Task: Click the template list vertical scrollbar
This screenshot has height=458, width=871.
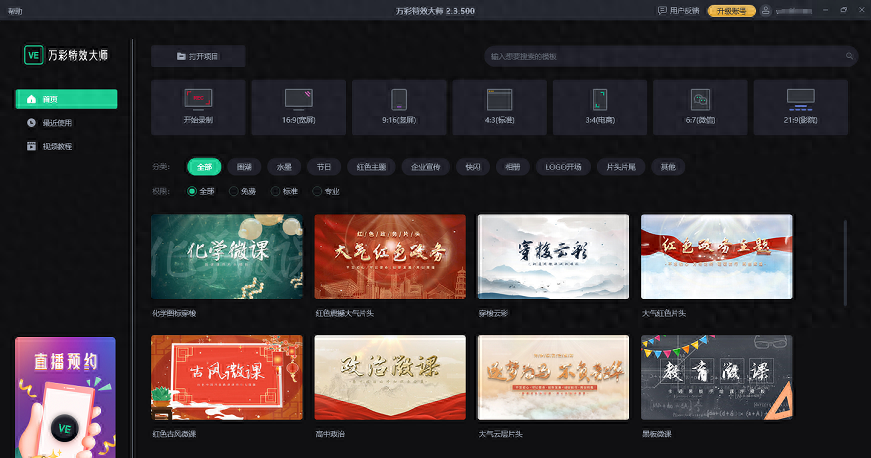Action: click(x=845, y=263)
